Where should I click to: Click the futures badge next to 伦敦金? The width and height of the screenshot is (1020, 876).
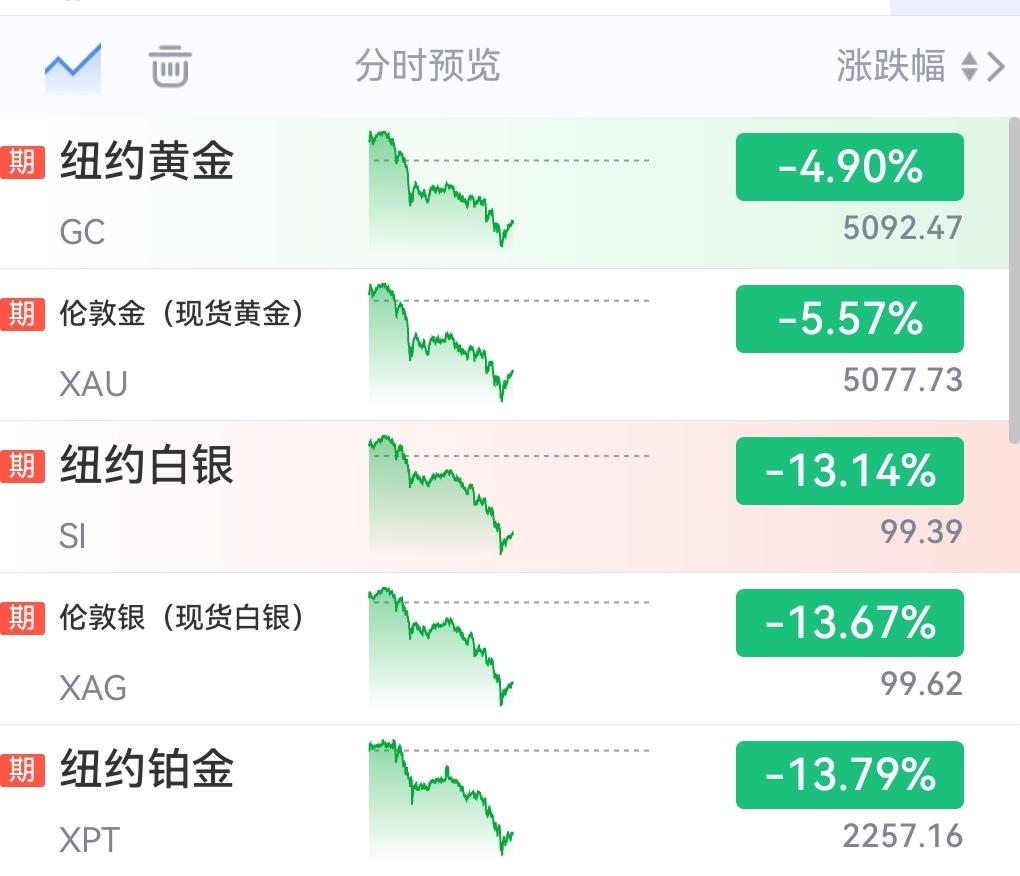coord(23,314)
